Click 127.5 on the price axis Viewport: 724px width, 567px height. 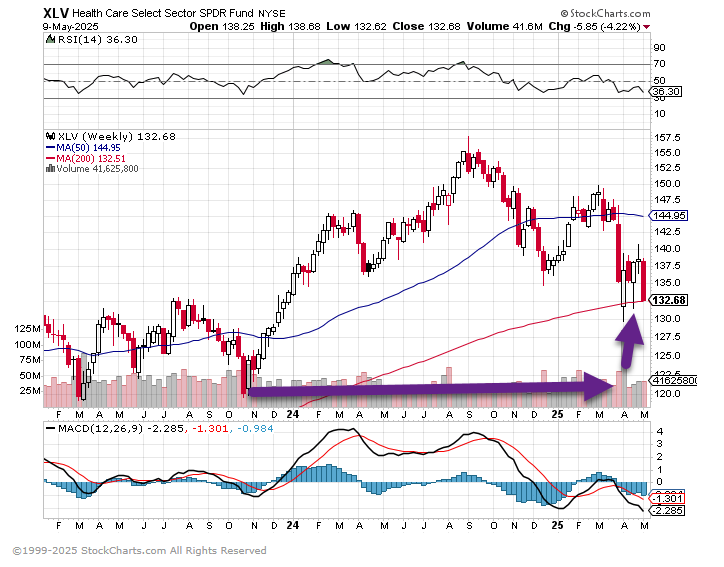[x=667, y=337]
